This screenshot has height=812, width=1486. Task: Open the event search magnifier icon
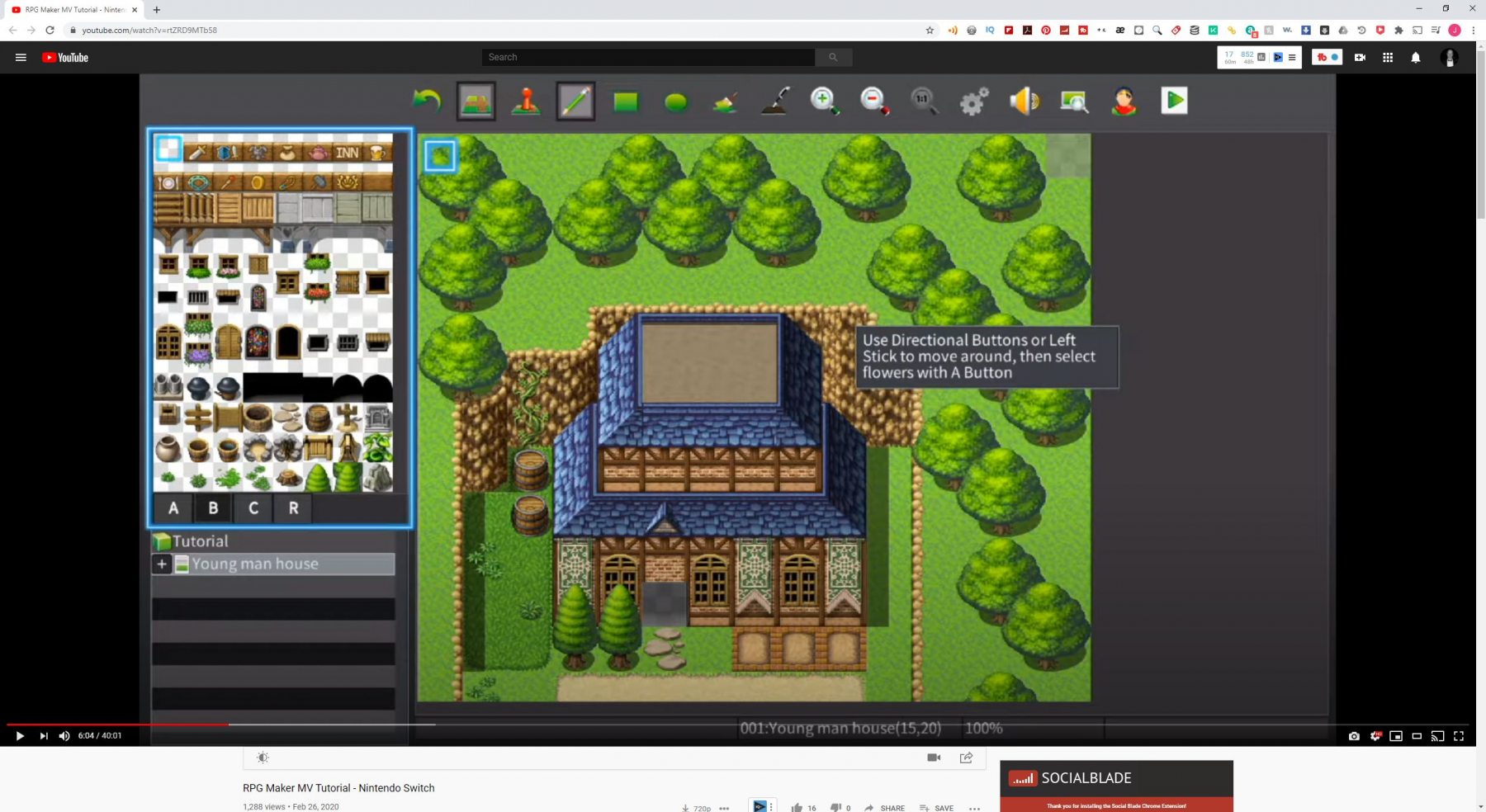tap(1074, 101)
